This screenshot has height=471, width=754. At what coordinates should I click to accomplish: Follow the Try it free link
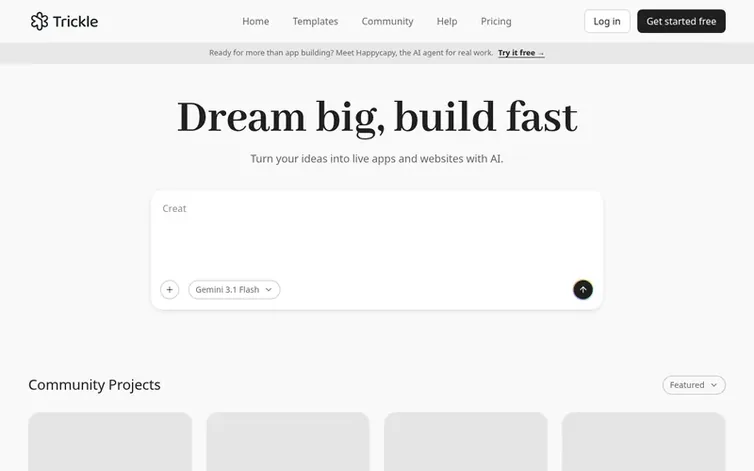point(521,53)
